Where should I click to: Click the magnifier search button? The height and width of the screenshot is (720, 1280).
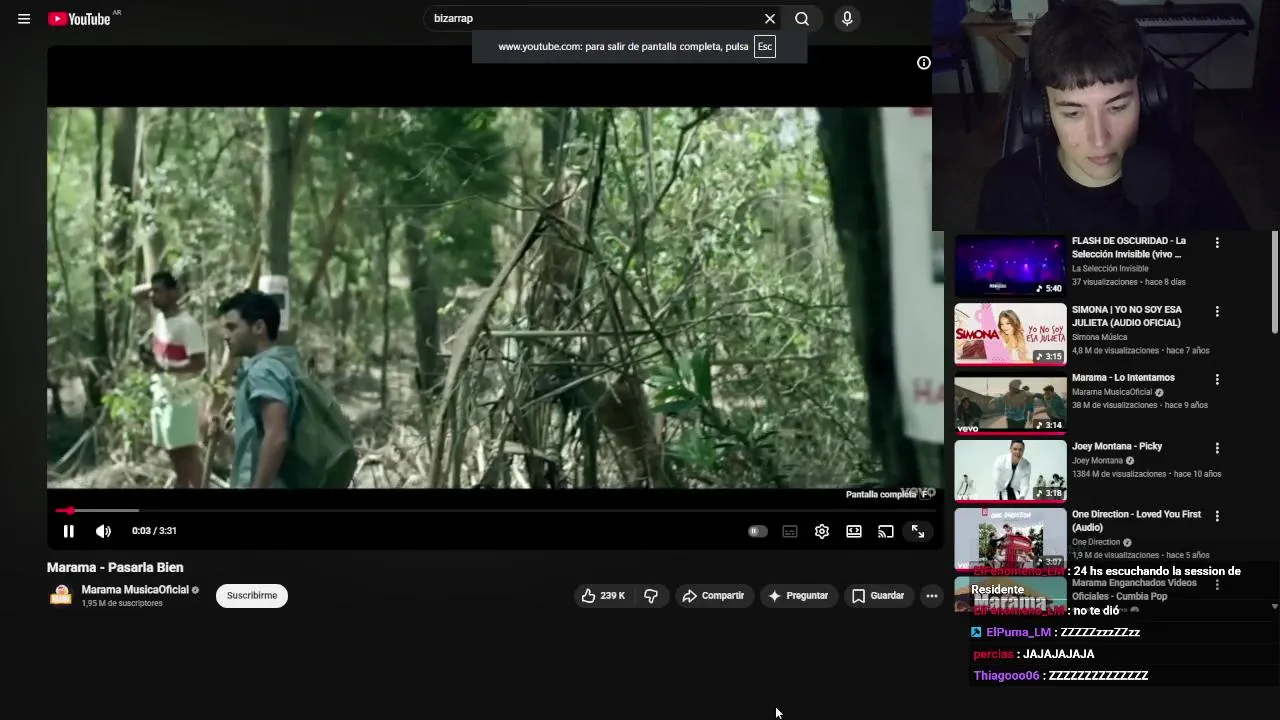pyautogui.click(x=802, y=18)
